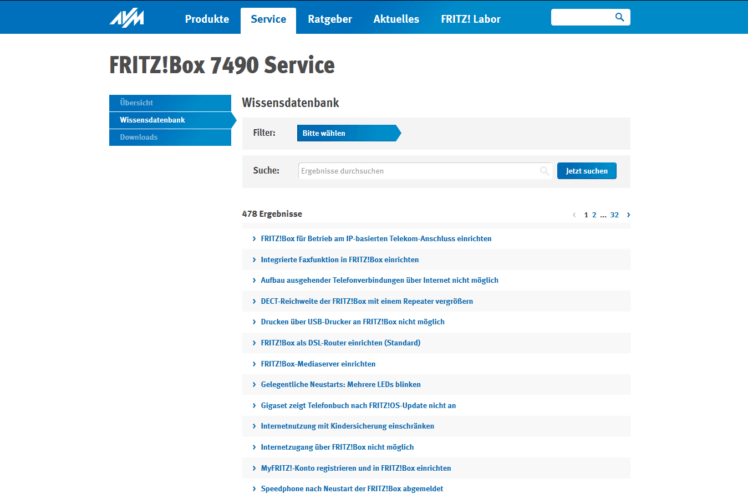The image size is (748, 499).
Task: Open Aufbau ausgehender Telefonverbindungen article
Action: pos(379,280)
